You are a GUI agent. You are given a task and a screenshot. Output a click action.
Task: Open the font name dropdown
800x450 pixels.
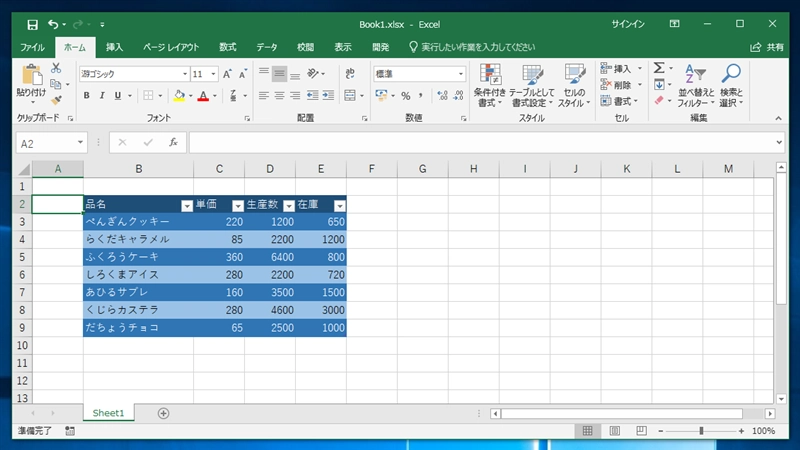(x=185, y=74)
